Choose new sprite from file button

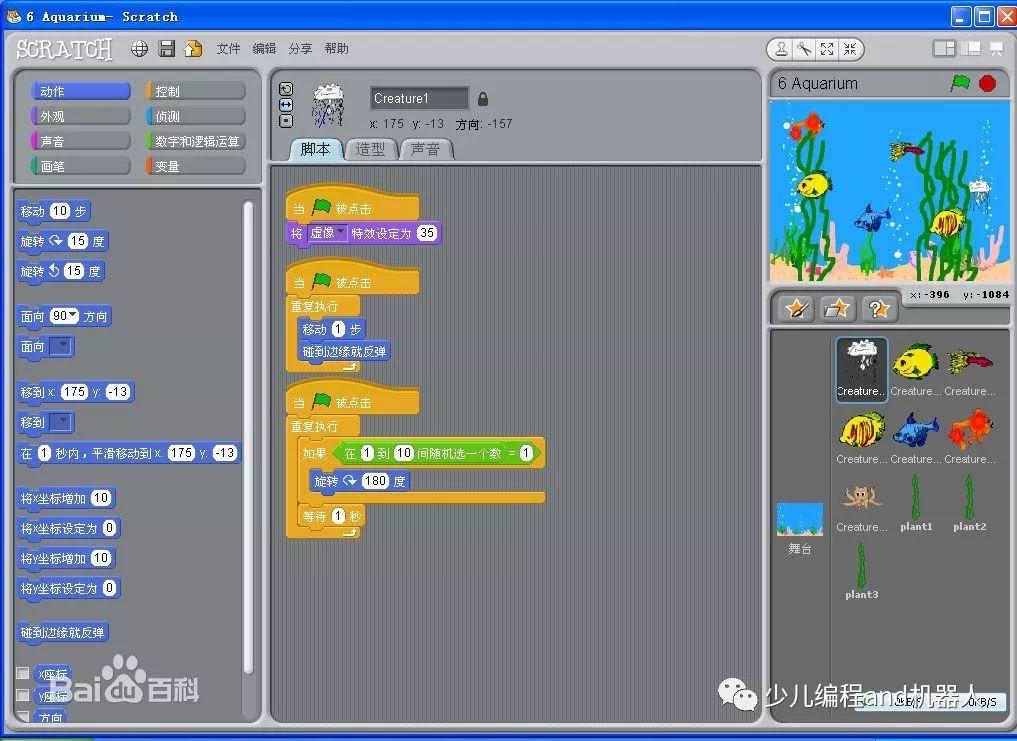pos(837,308)
